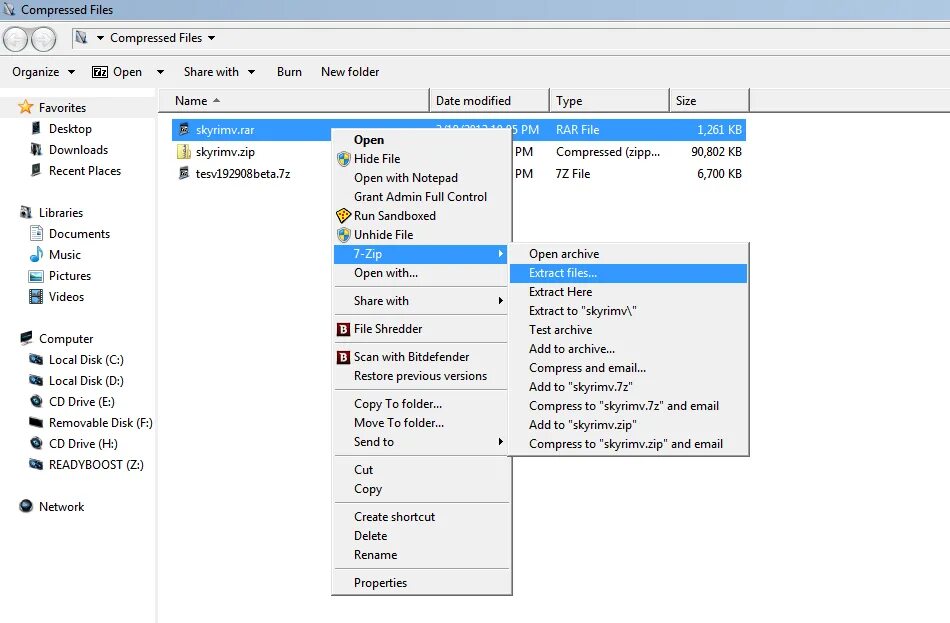950x623 pixels.
Task: Choose Extract to "skyrimv\"
Action: coord(628,311)
